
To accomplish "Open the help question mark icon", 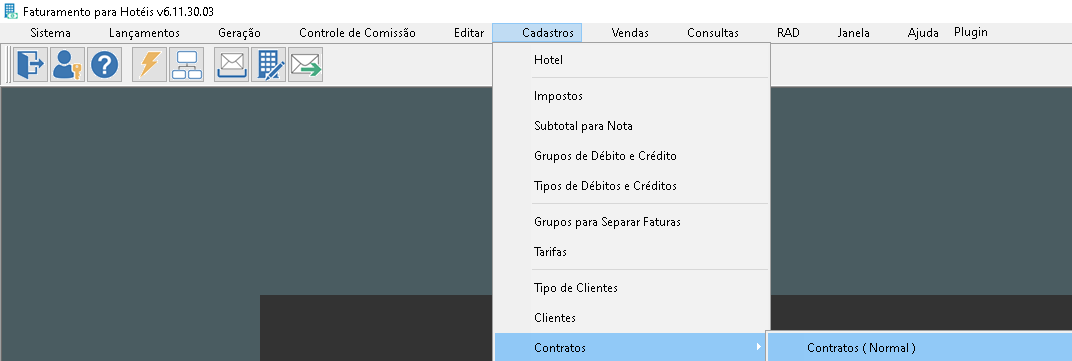I will click(105, 64).
